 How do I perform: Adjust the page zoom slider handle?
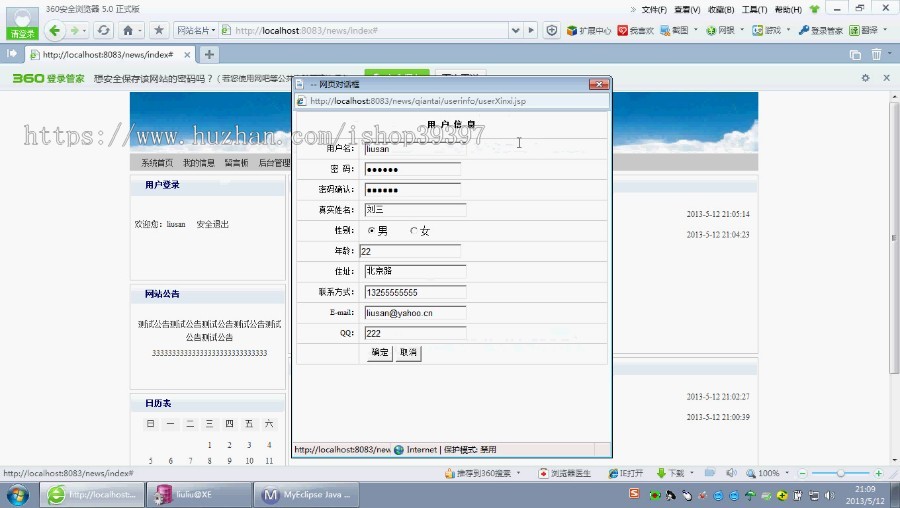pyautogui.click(x=840, y=474)
